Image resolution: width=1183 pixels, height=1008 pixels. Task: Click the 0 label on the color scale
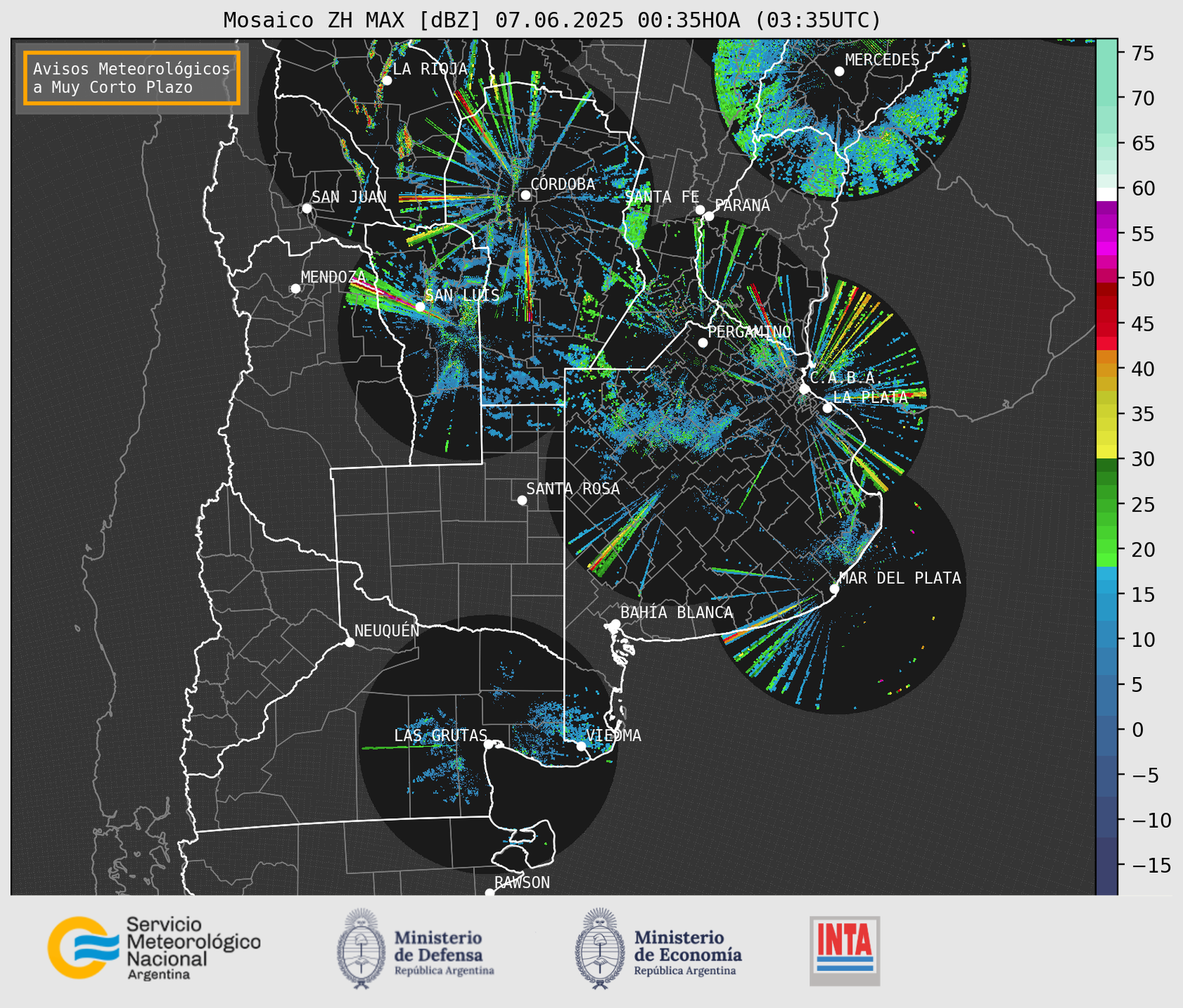[x=1137, y=730]
